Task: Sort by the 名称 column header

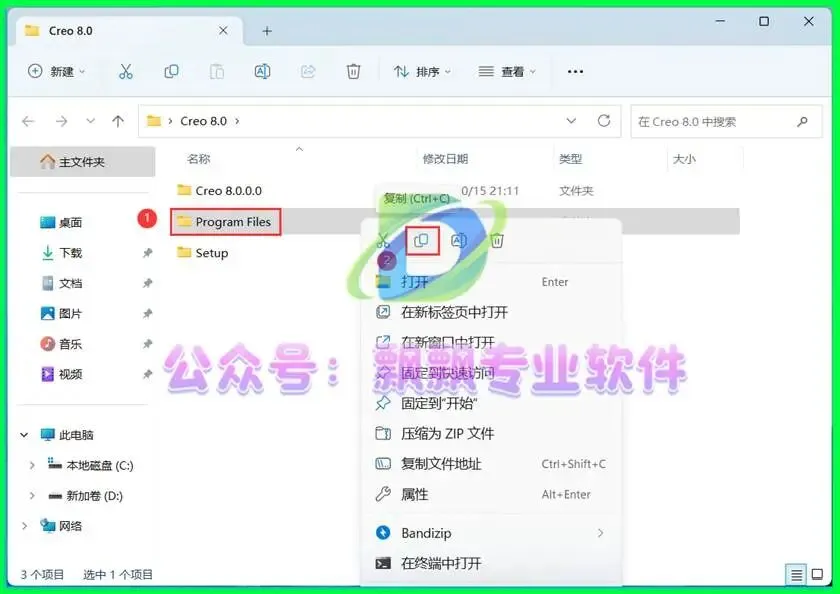Action: point(198,159)
